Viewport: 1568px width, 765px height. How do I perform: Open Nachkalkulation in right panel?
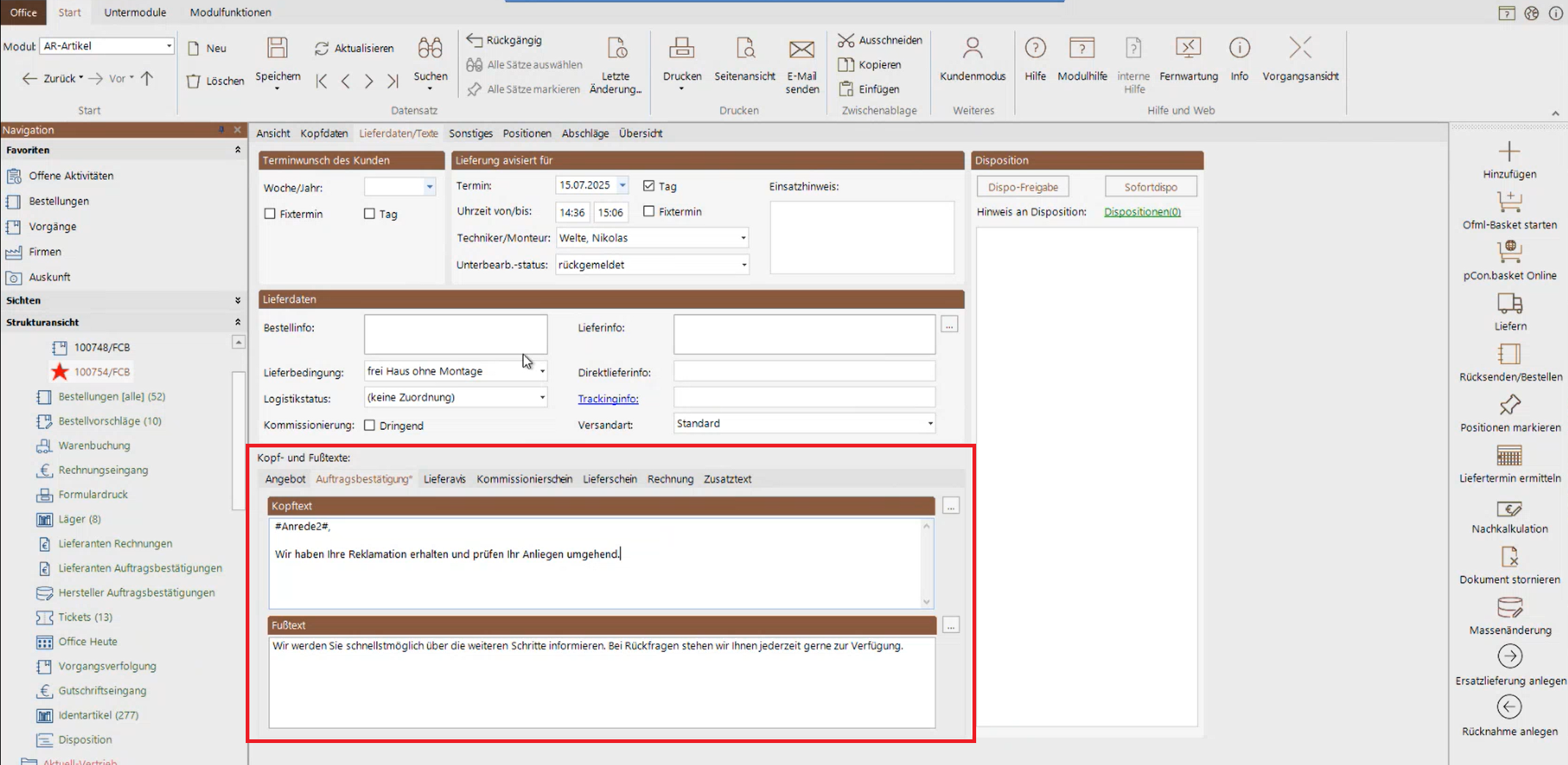click(x=1509, y=509)
